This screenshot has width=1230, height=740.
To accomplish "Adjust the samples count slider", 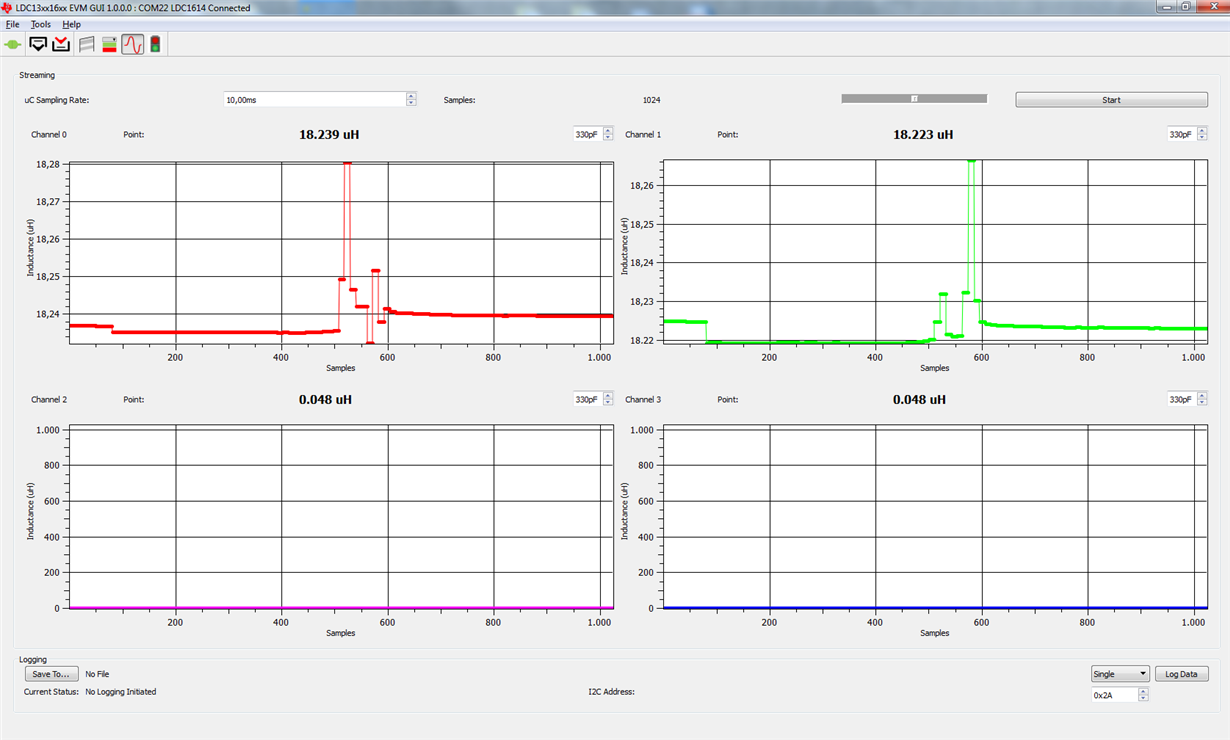I will 914,99.
